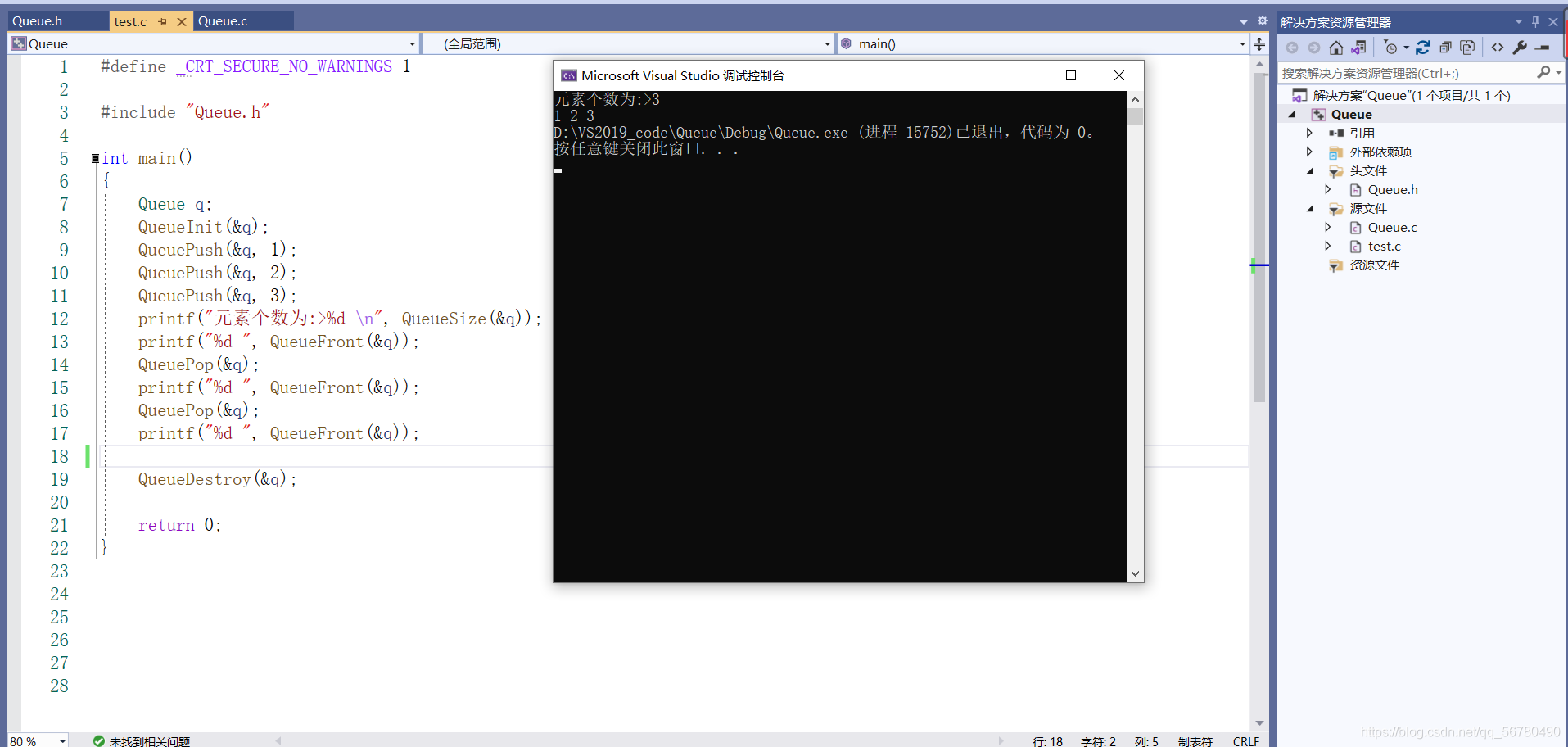Open Properties wrench icon
The width and height of the screenshot is (1568, 747).
1520,48
